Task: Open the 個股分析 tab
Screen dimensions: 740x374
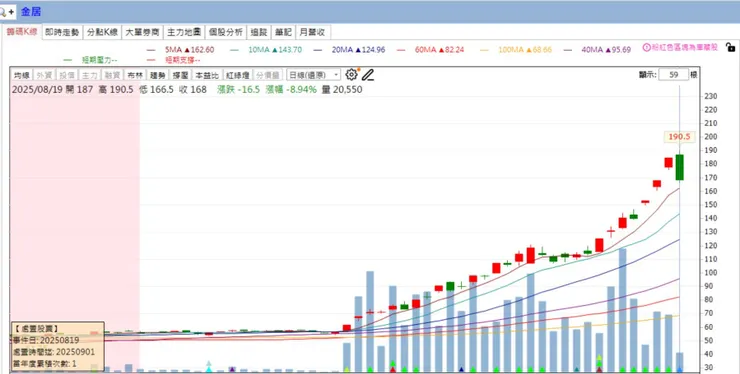Action: pos(226,32)
